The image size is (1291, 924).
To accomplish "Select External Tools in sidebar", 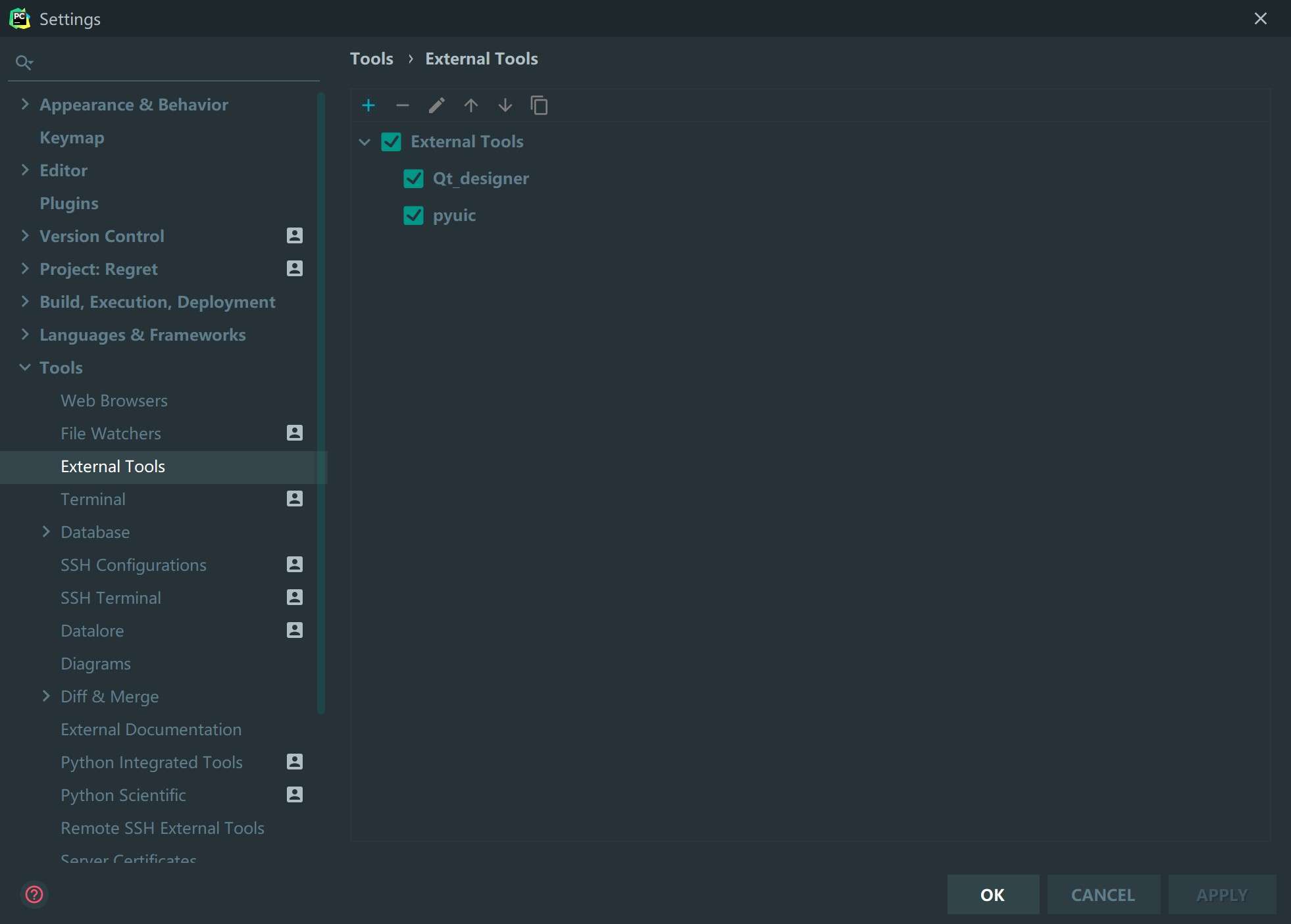I will (113, 466).
